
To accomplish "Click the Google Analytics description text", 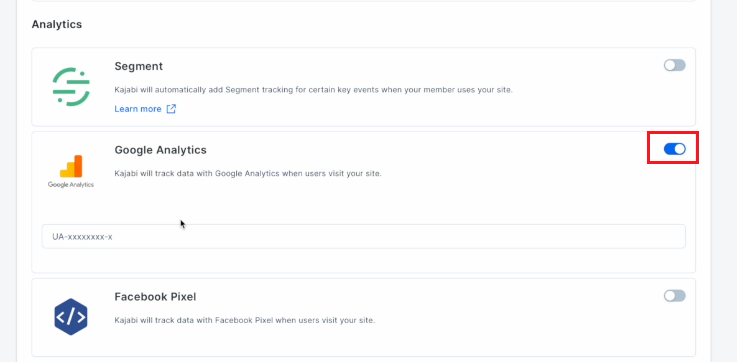I will pos(248,173).
